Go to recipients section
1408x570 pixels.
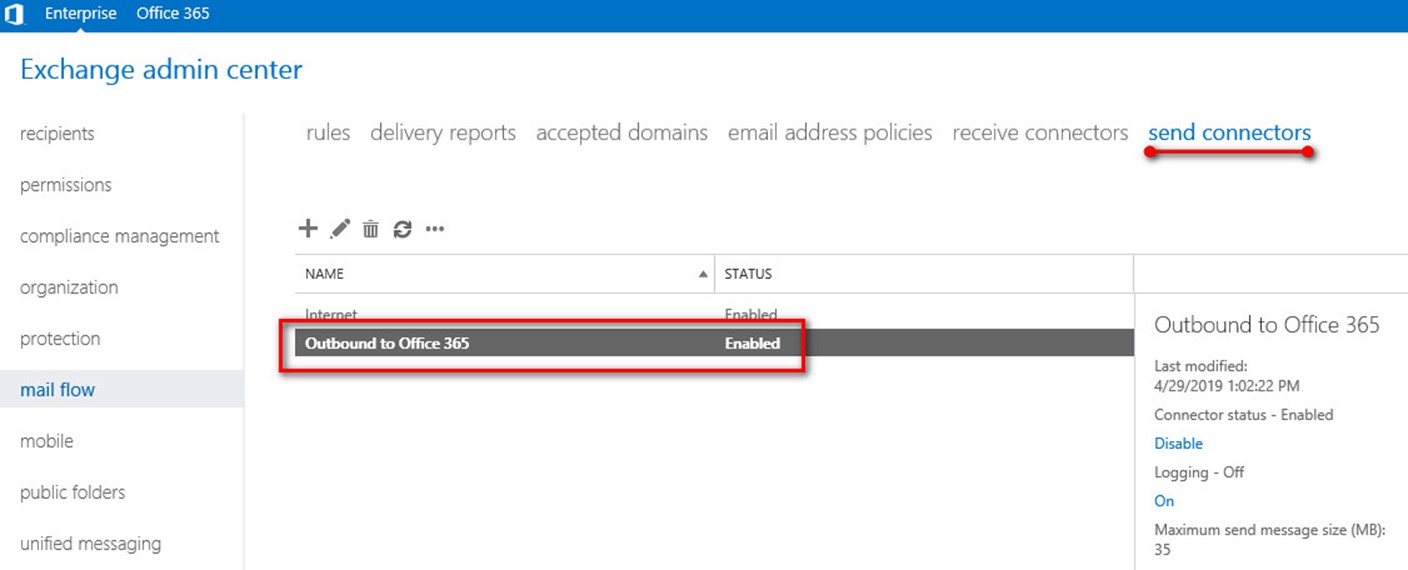click(57, 134)
